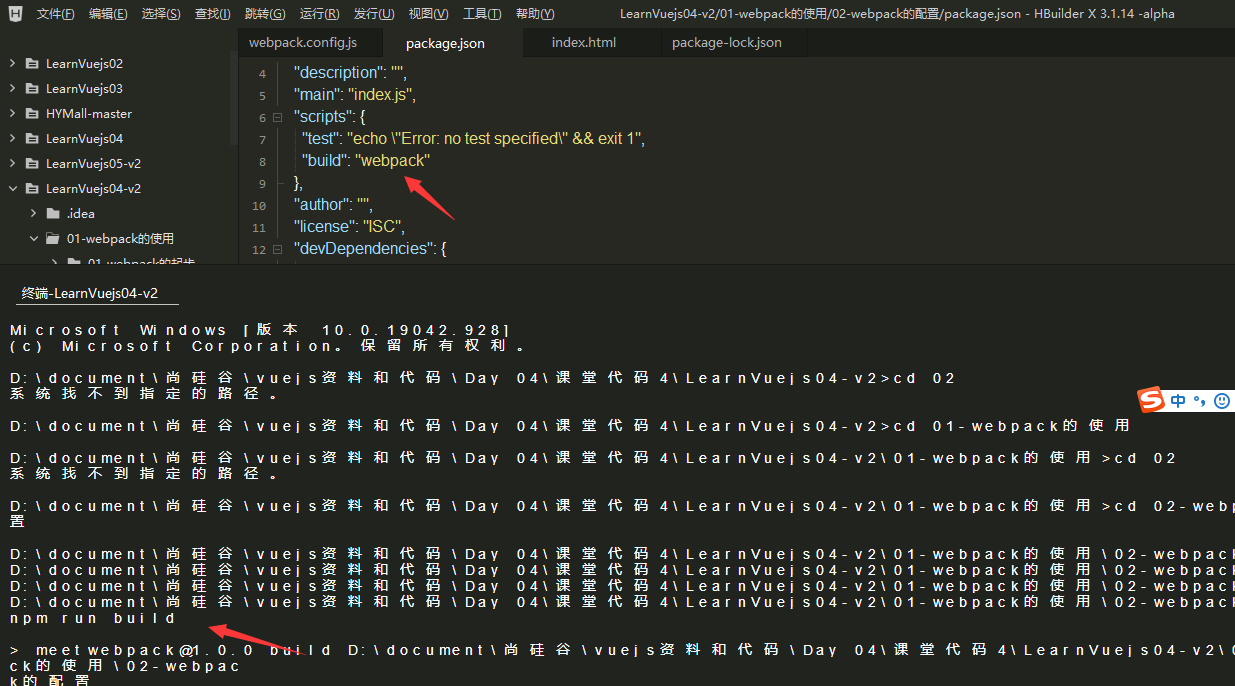Click the LearnVuejs04-v2 project icon
The width and height of the screenshot is (1235, 686).
pos(32,188)
